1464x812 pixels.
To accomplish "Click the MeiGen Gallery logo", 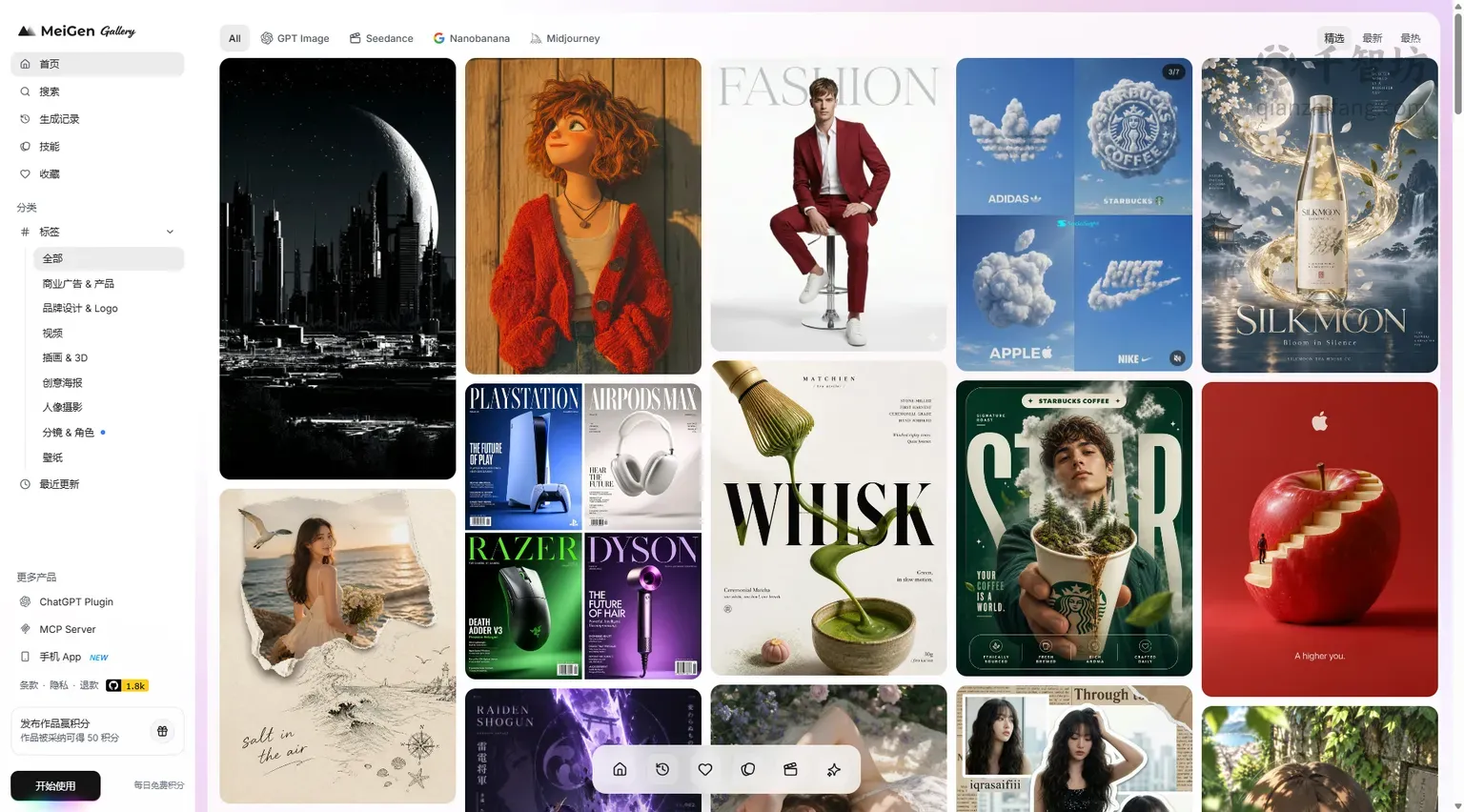I will [x=77, y=31].
